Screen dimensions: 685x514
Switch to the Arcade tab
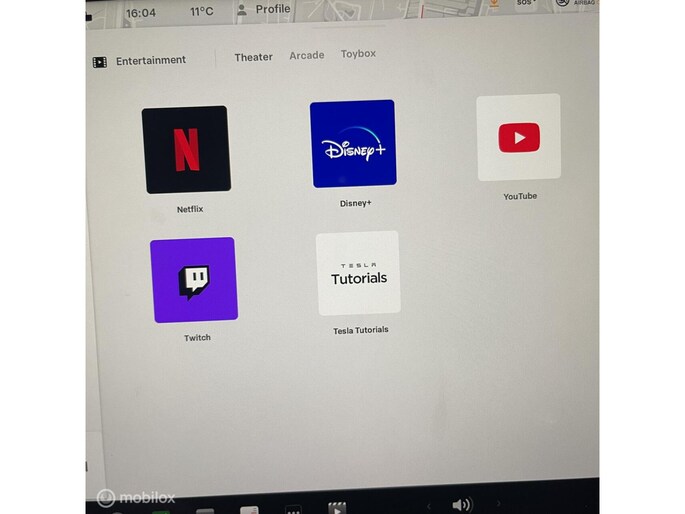[307, 55]
